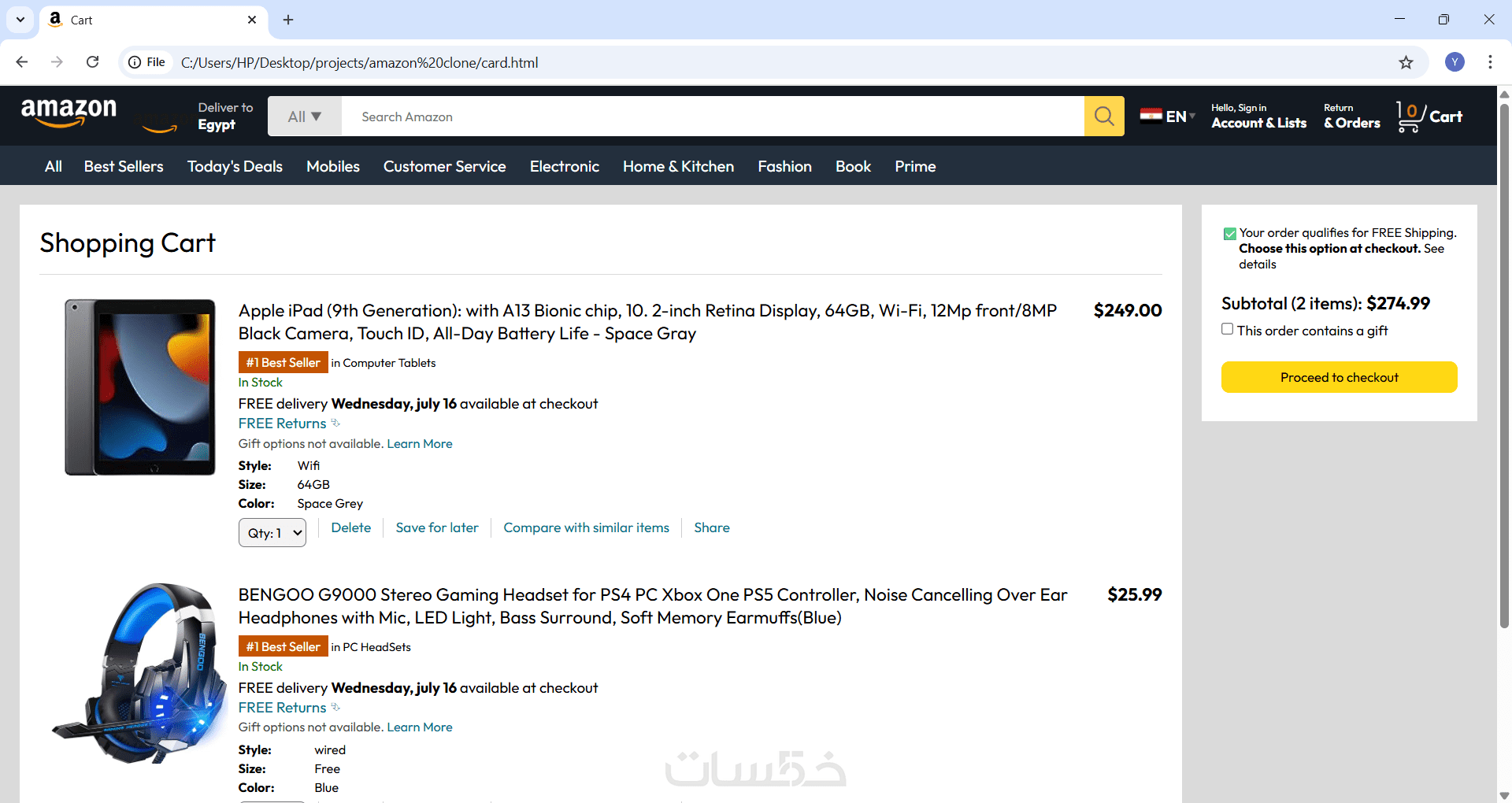This screenshot has width=1512, height=803.
Task: Click Proceed to checkout button
Action: (1339, 377)
